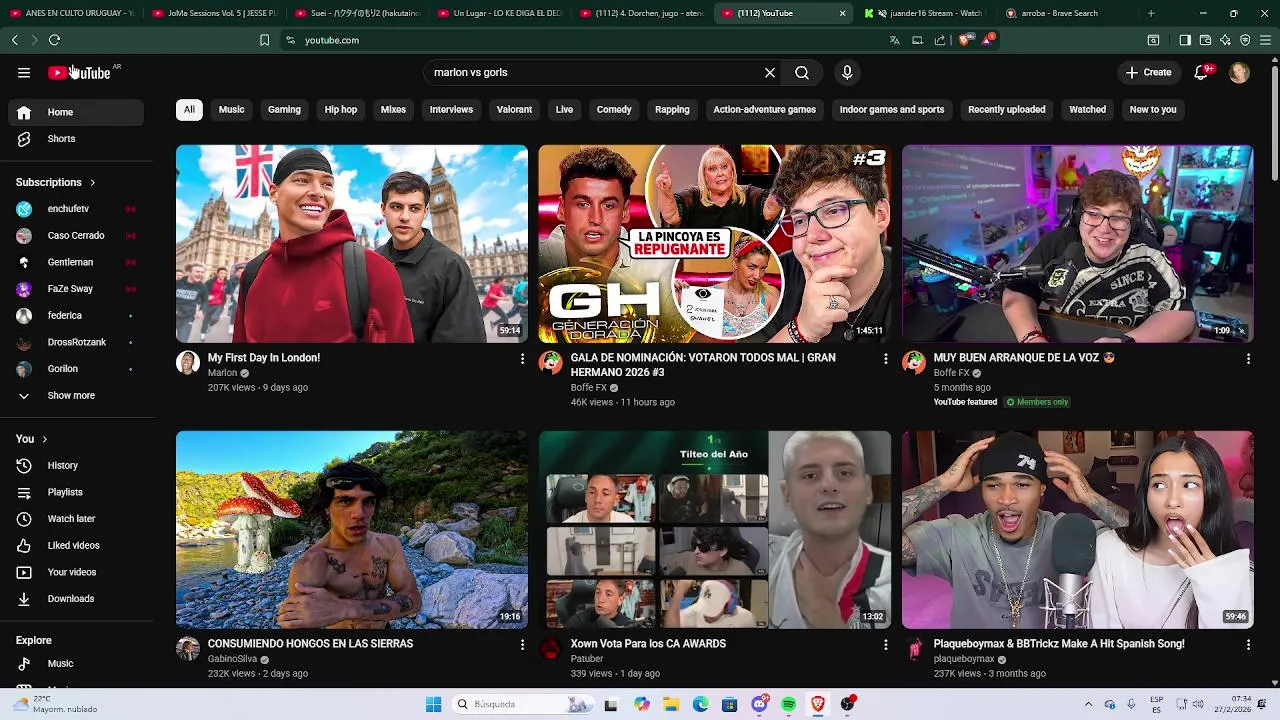
Task: Select the All filter chip
Action: pyautogui.click(x=189, y=110)
